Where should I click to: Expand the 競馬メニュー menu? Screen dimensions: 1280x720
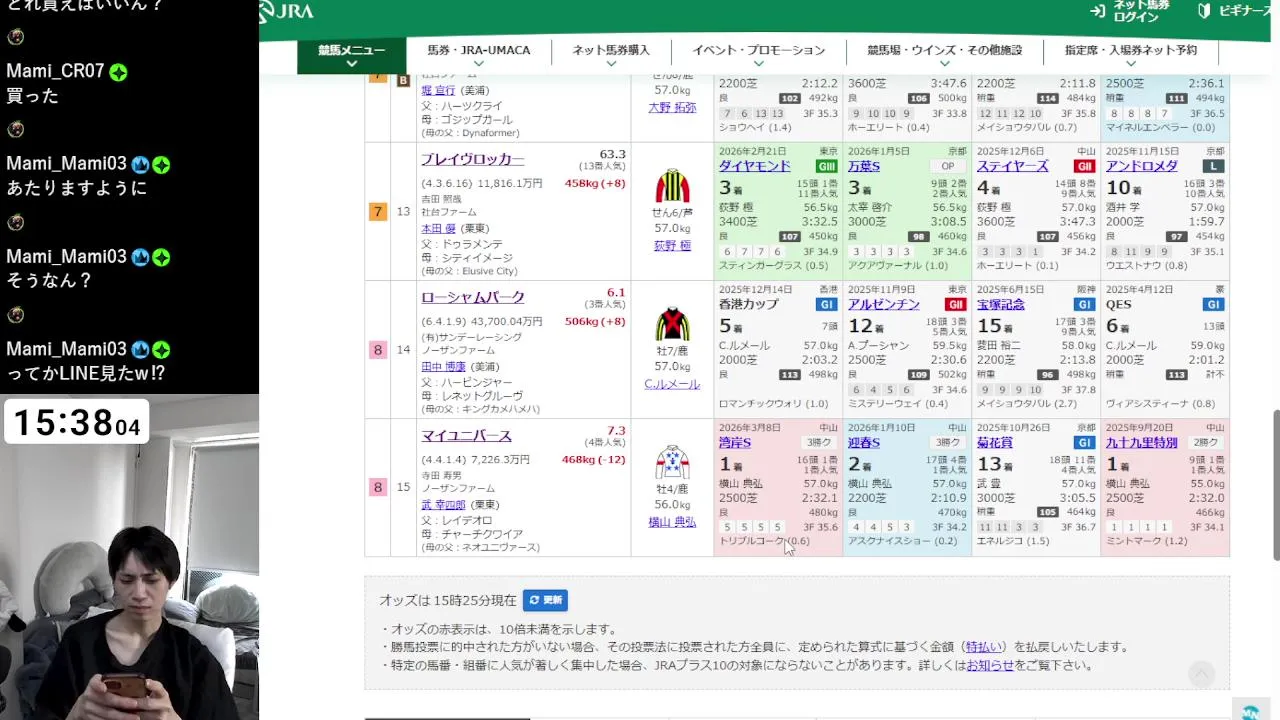351,55
